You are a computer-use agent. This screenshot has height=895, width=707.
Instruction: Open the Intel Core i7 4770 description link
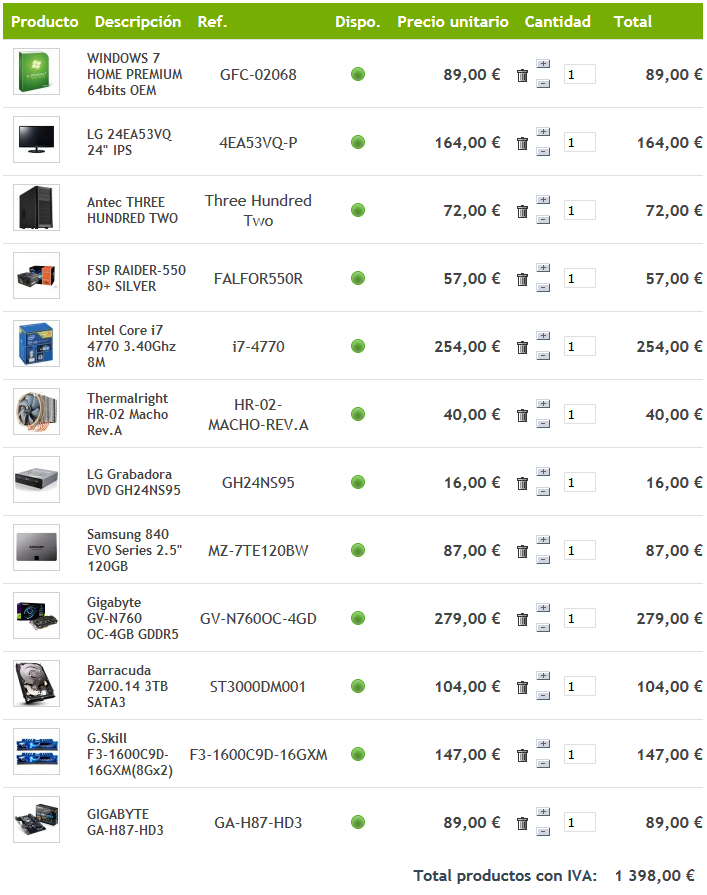tap(131, 346)
